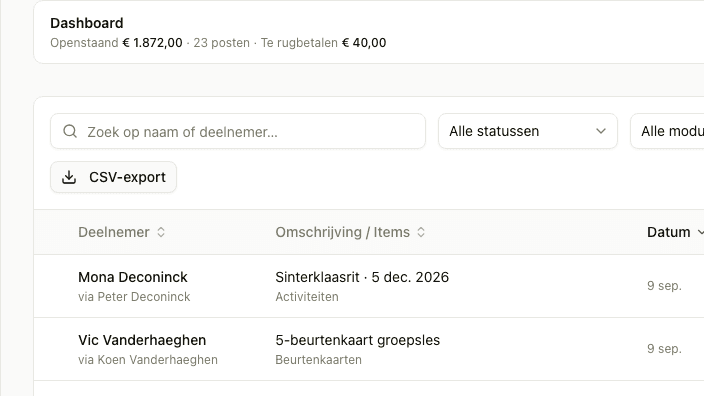This screenshot has height=396, width=704.
Task: Click the sort arrow beside Datum
Action: [x=700, y=232]
